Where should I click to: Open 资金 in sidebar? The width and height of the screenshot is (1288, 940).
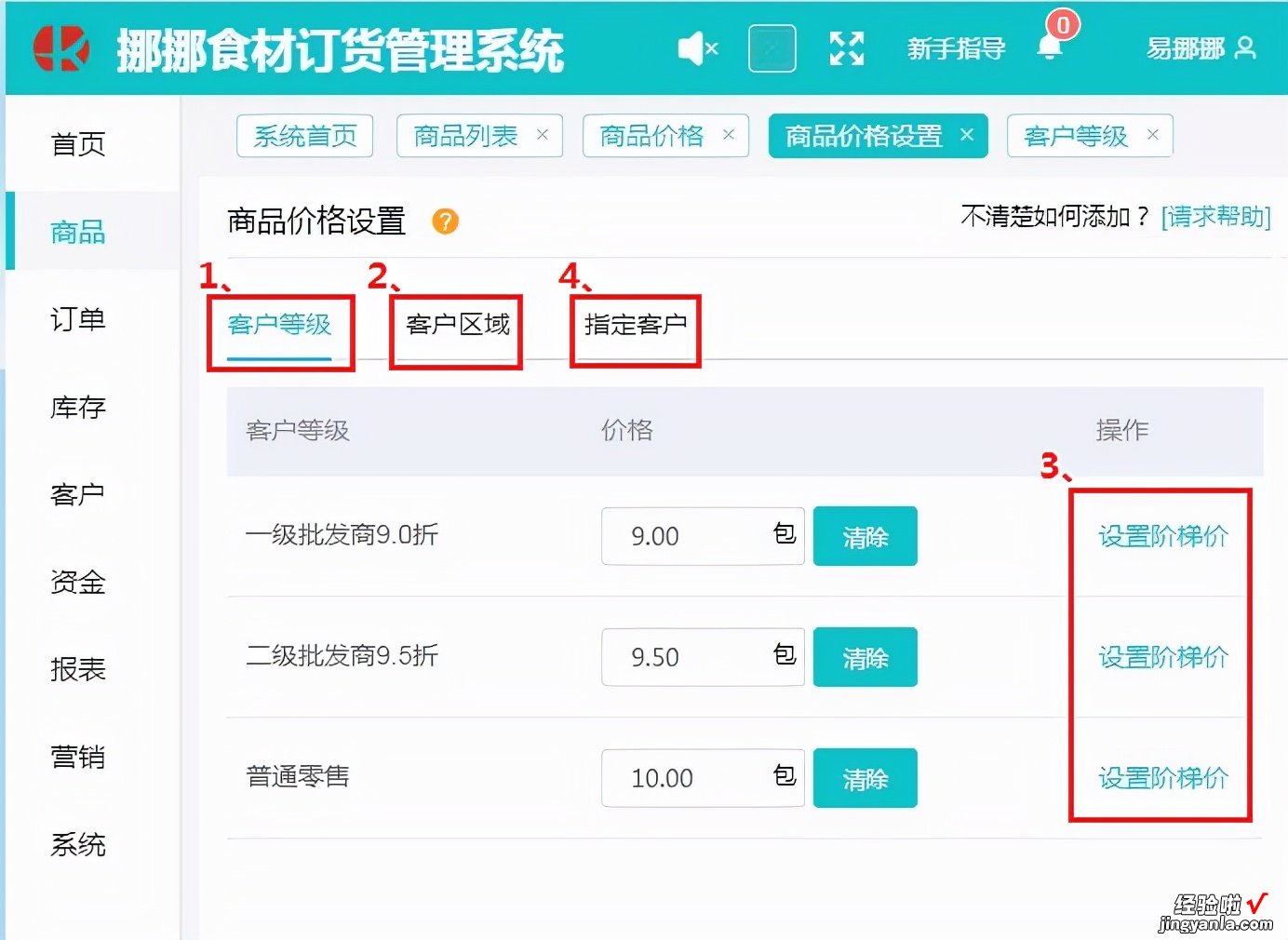[78, 582]
